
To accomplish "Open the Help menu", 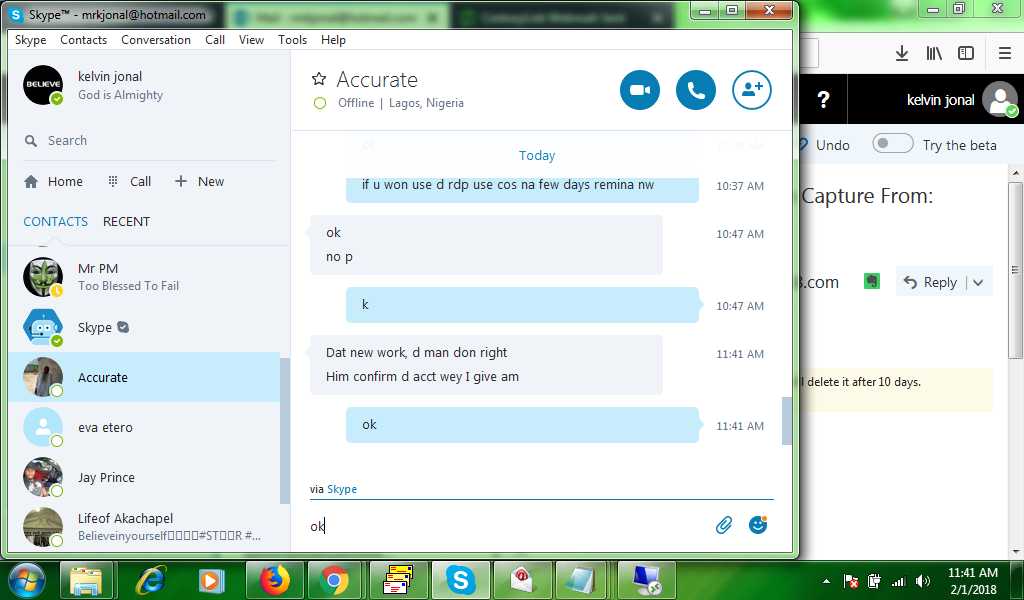I will [x=333, y=40].
